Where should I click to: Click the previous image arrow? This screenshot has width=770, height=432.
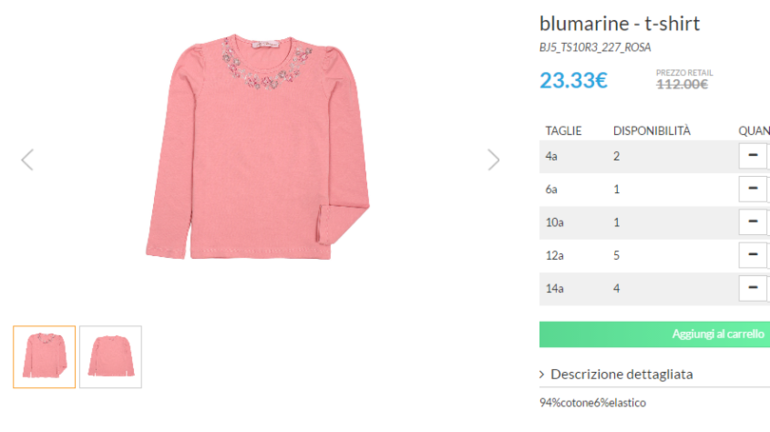tap(27, 159)
